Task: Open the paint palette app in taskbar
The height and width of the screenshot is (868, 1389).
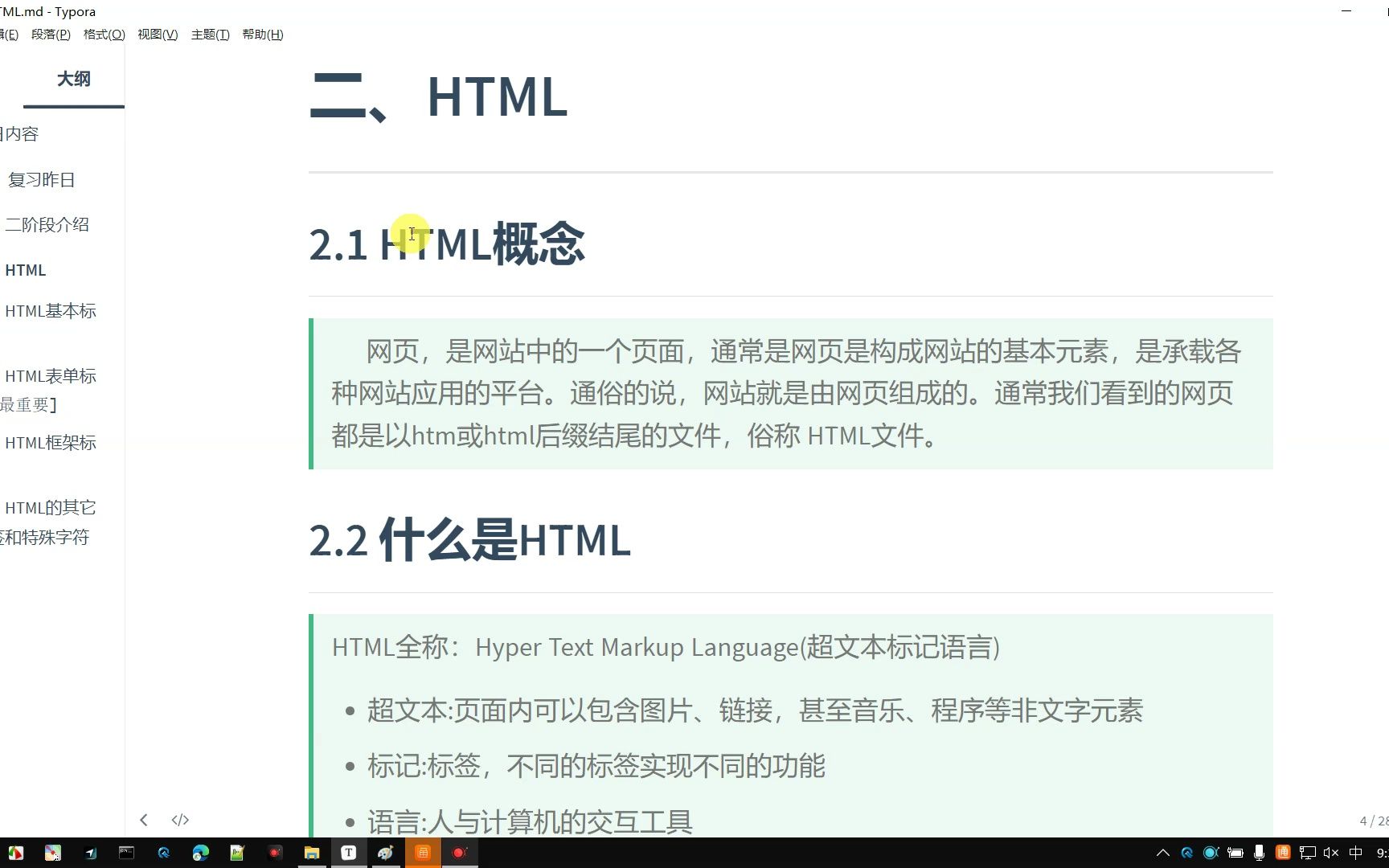Action: tap(385, 853)
